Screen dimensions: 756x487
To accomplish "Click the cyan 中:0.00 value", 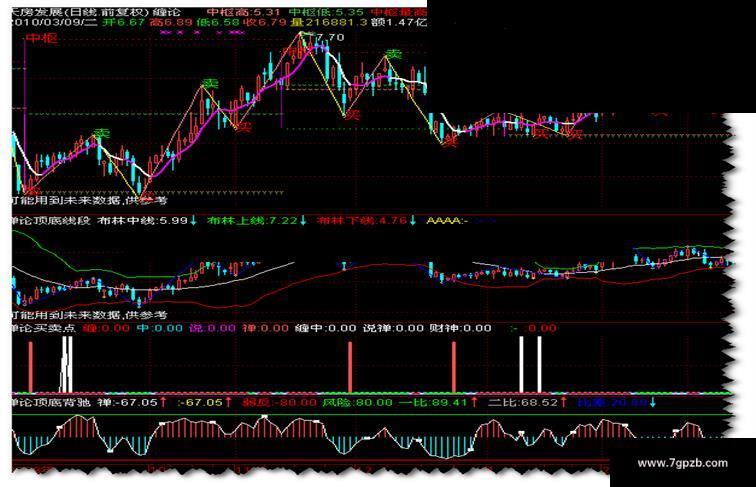I will (160, 328).
